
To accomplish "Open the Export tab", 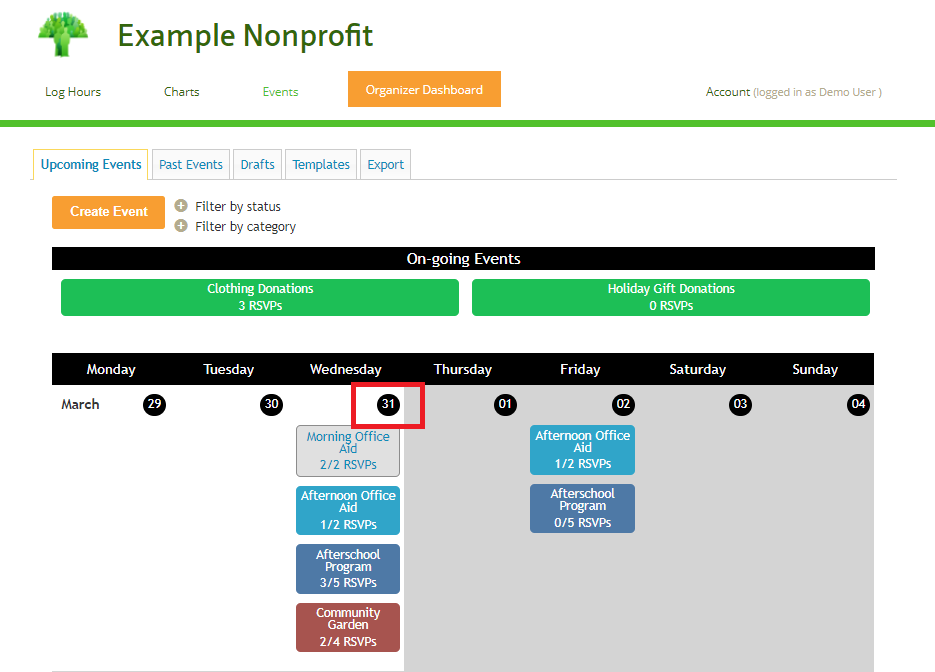I will click(385, 165).
